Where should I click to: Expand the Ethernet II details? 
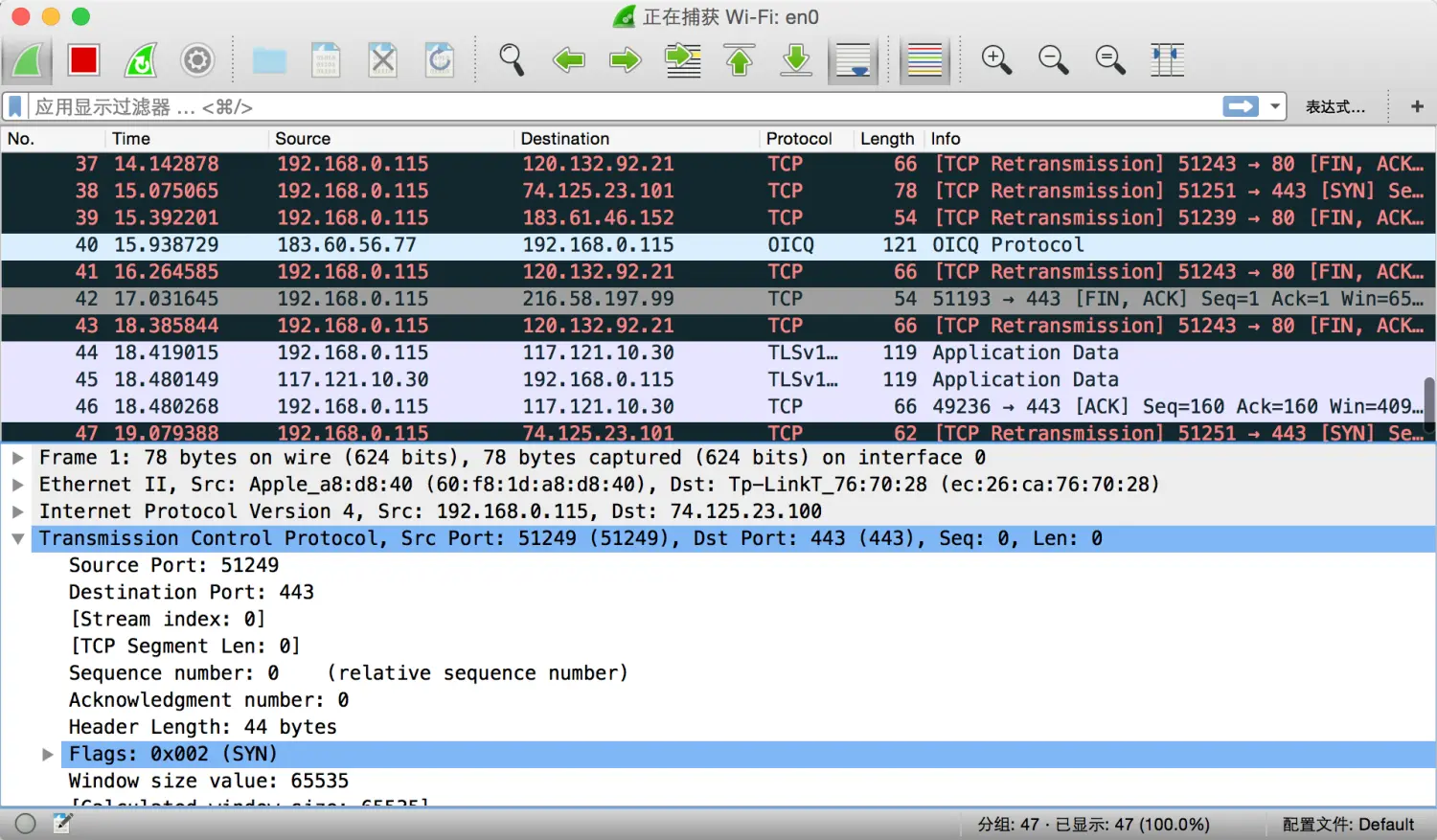(17, 485)
